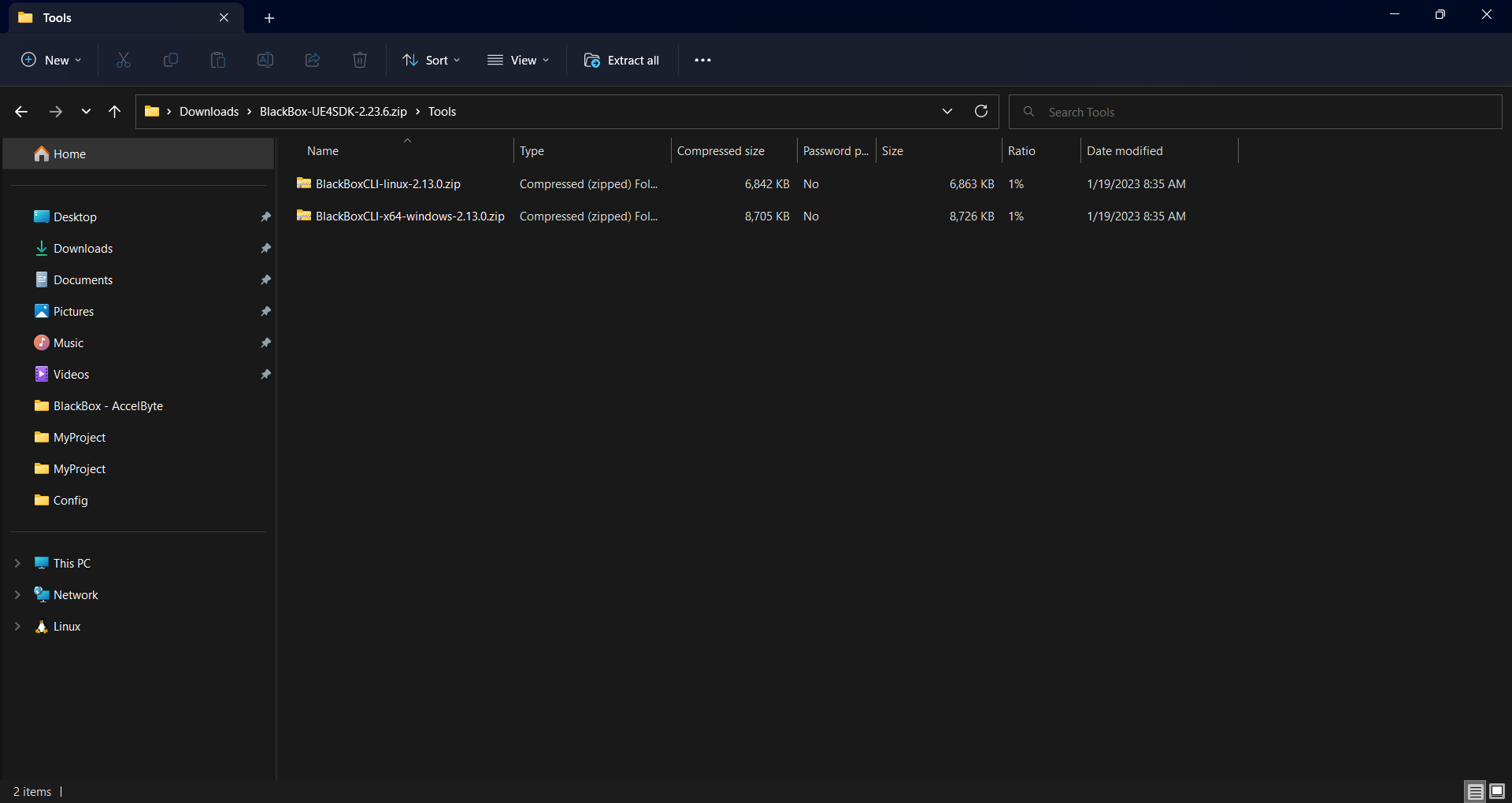Click pin icon next to Pictures
The width and height of the screenshot is (1512, 803).
[x=265, y=311]
